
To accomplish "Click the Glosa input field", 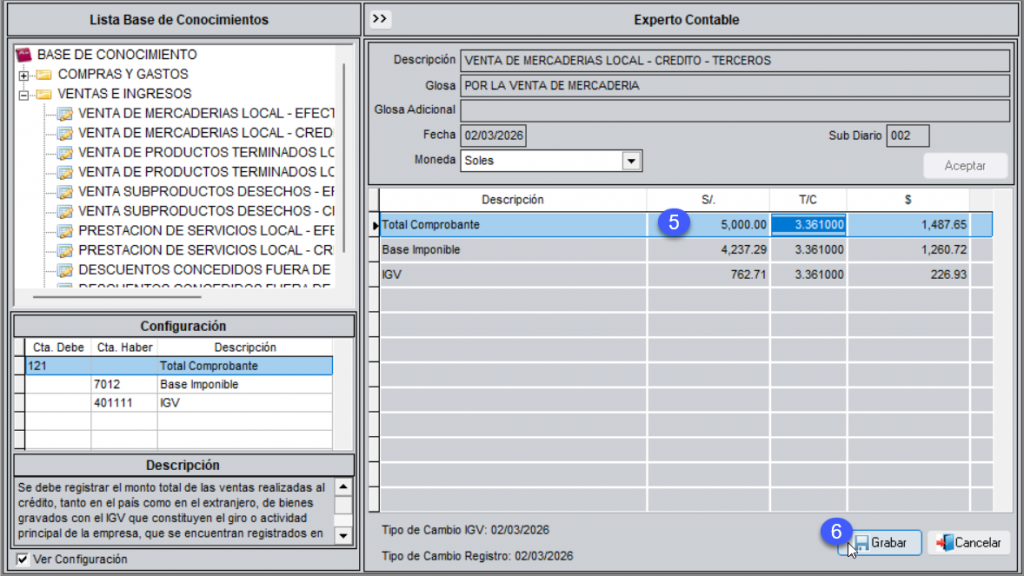I will coord(735,86).
